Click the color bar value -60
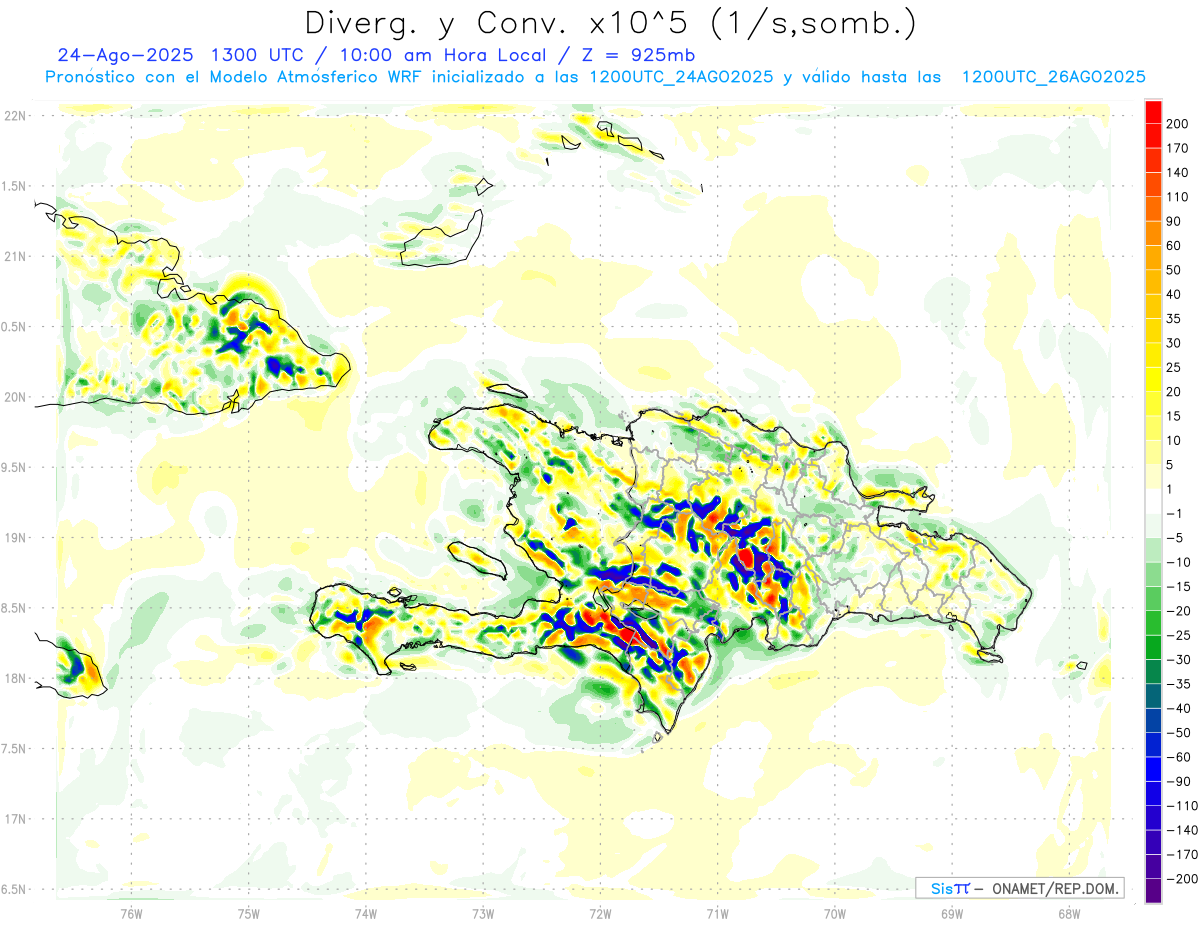Image resolution: width=1200 pixels, height=927 pixels. [1177, 757]
